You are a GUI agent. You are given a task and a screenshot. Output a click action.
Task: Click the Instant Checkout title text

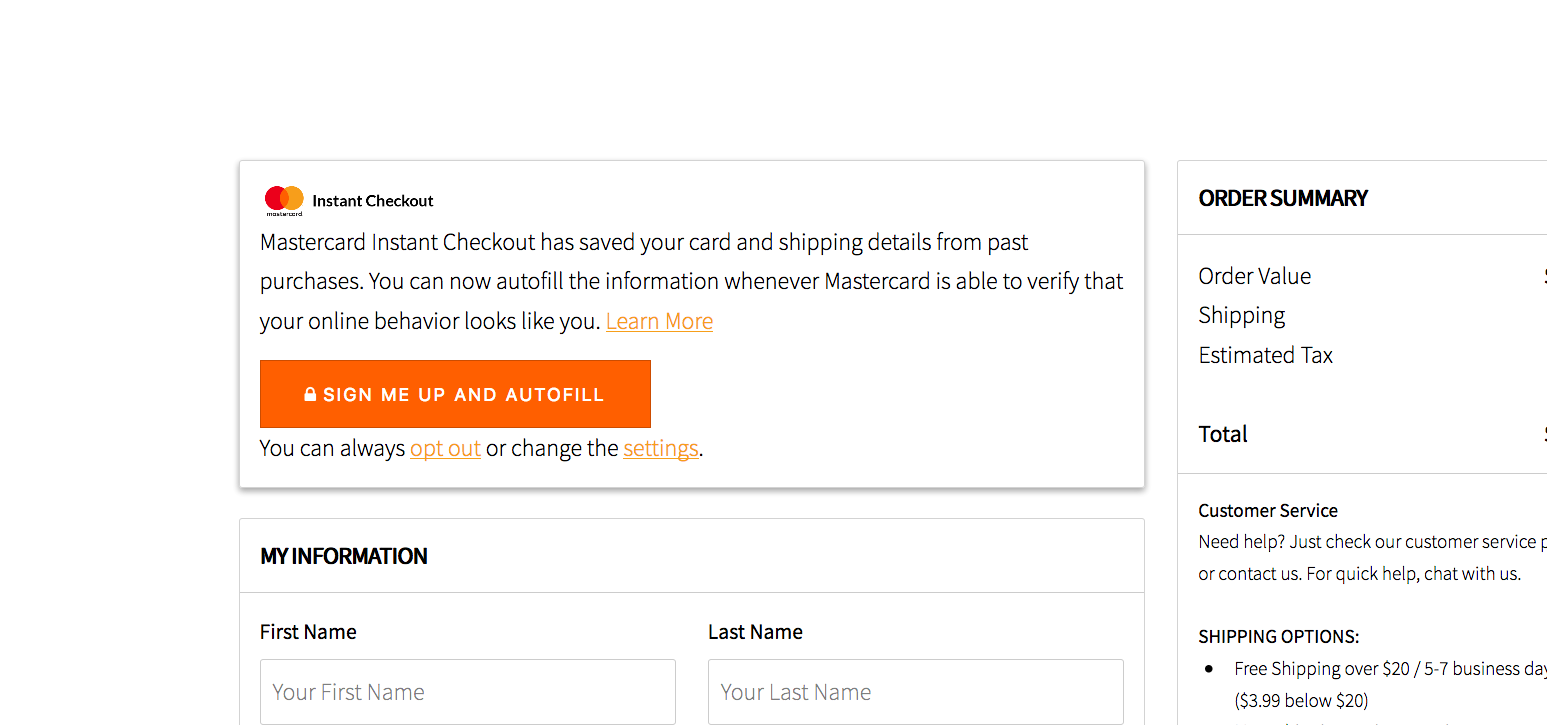[373, 201]
